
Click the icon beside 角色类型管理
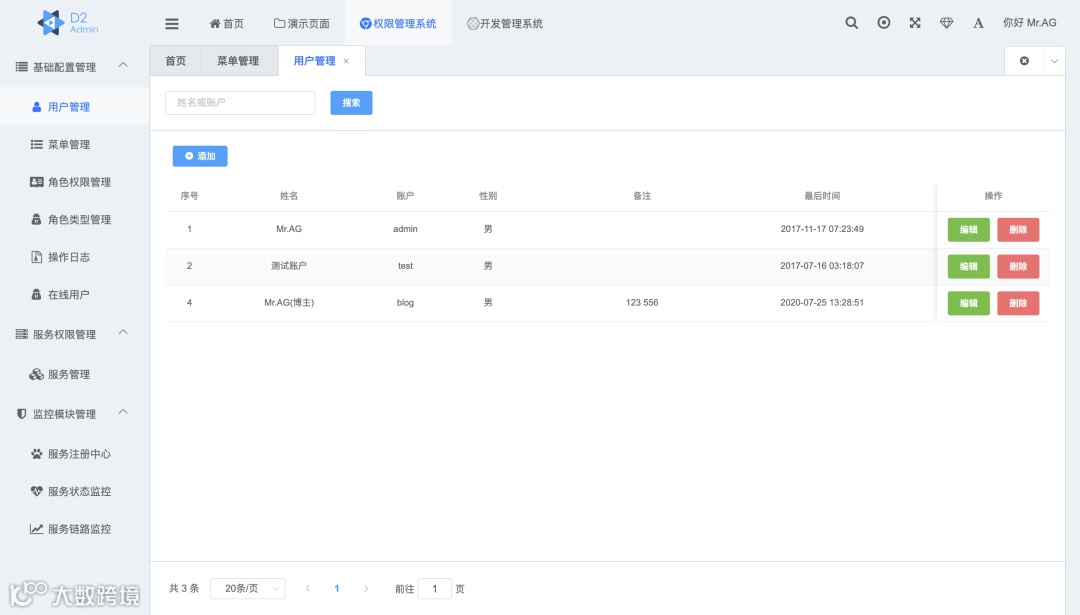click(x=37, y=219)
